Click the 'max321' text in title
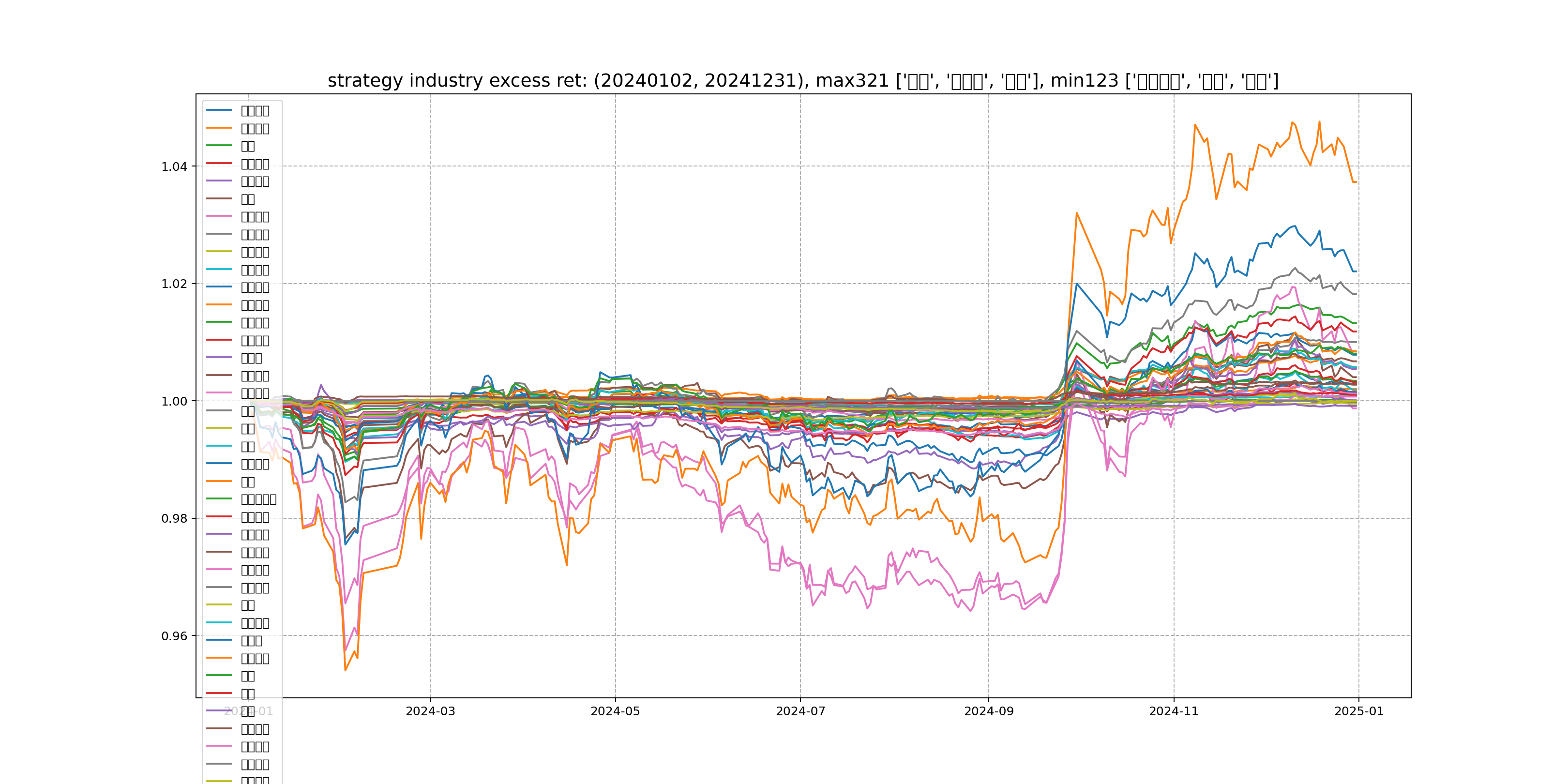 coord(852,81)
